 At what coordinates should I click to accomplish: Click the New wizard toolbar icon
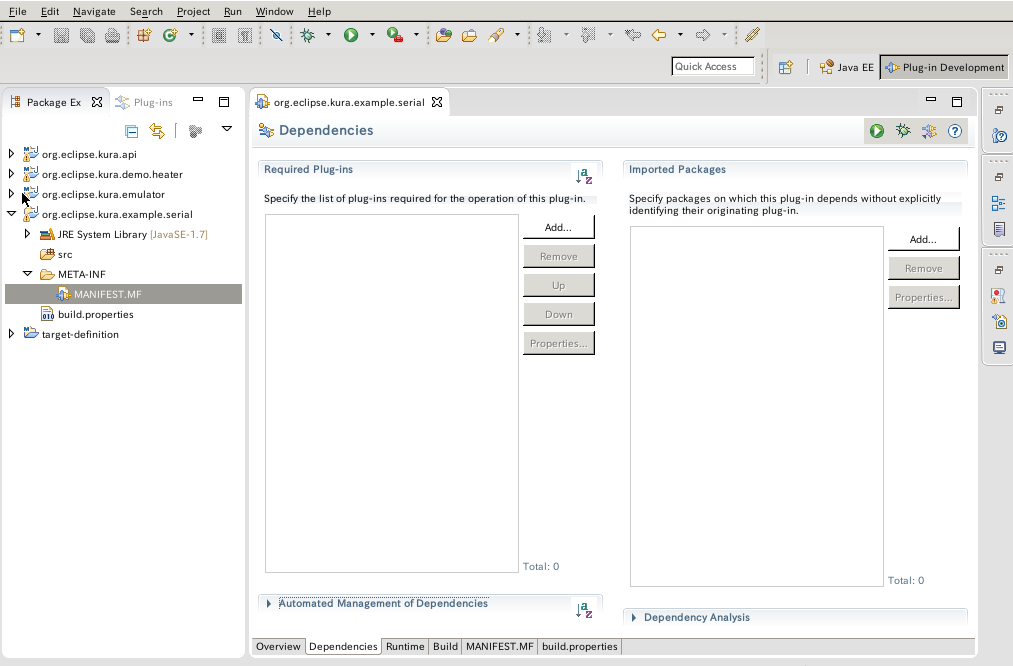click(x=17, y=36)
